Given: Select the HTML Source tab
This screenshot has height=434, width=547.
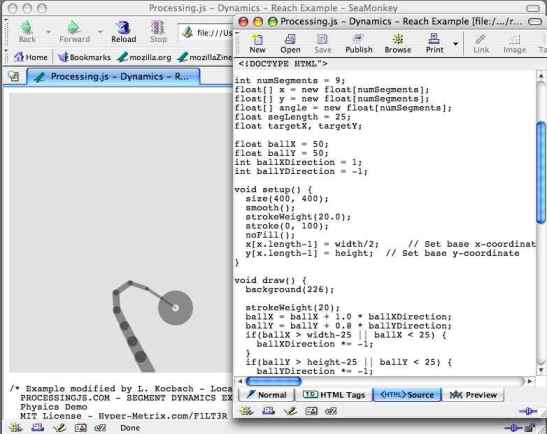Looking at the screenshot, I should pos(407,395).
